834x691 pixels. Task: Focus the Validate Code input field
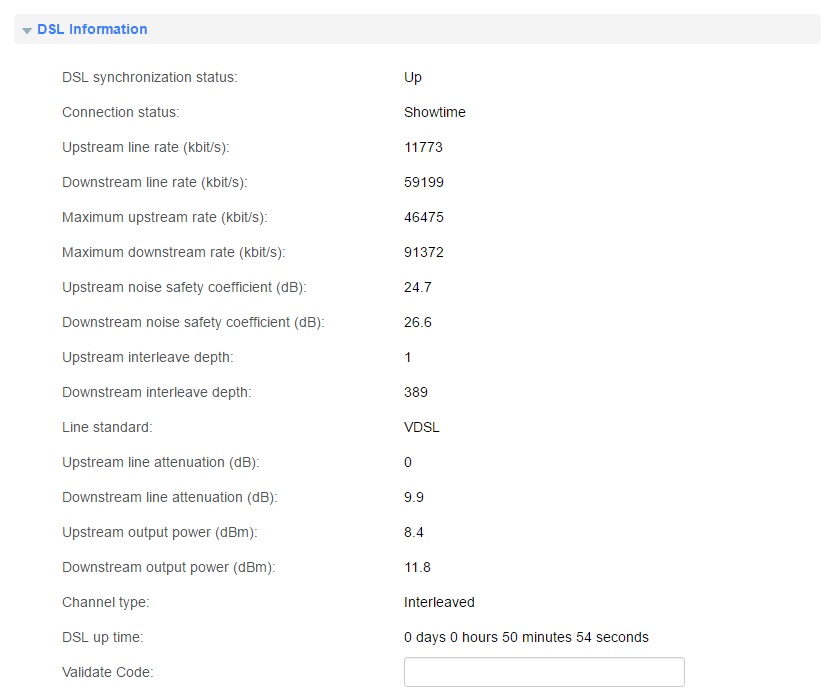pyautogui.click(x=544, y=672)
